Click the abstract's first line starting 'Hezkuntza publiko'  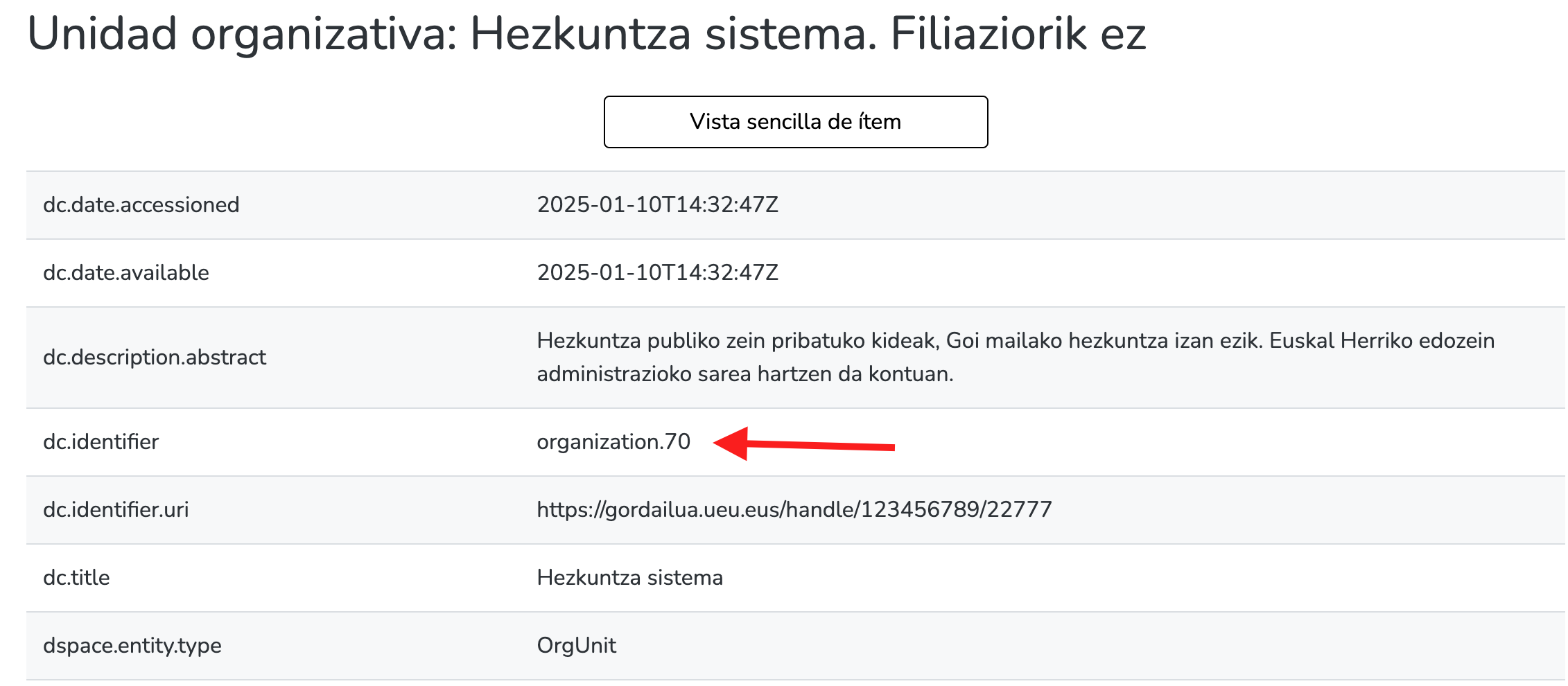click(1015, 341)
